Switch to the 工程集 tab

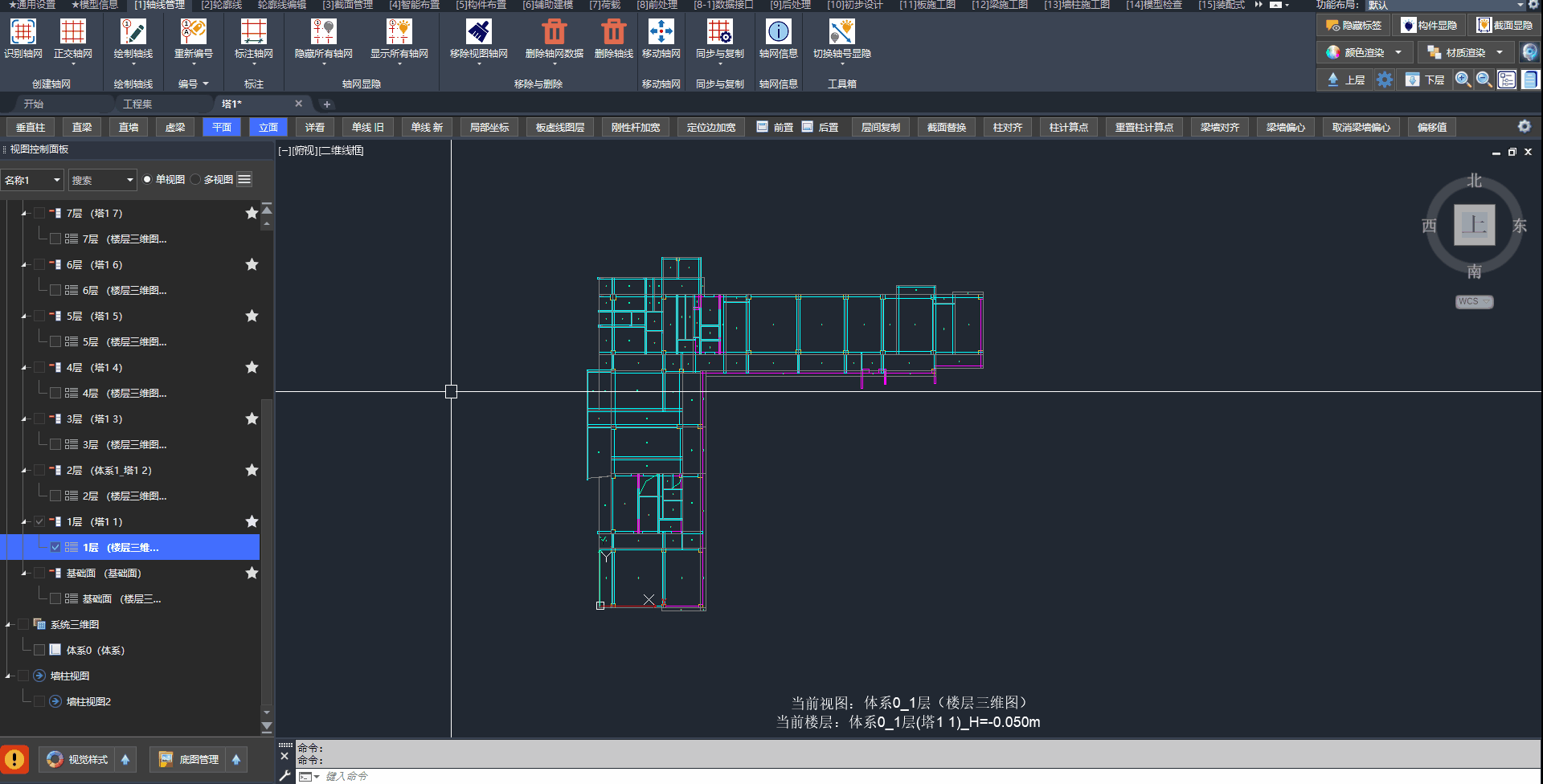pos(137,104)
